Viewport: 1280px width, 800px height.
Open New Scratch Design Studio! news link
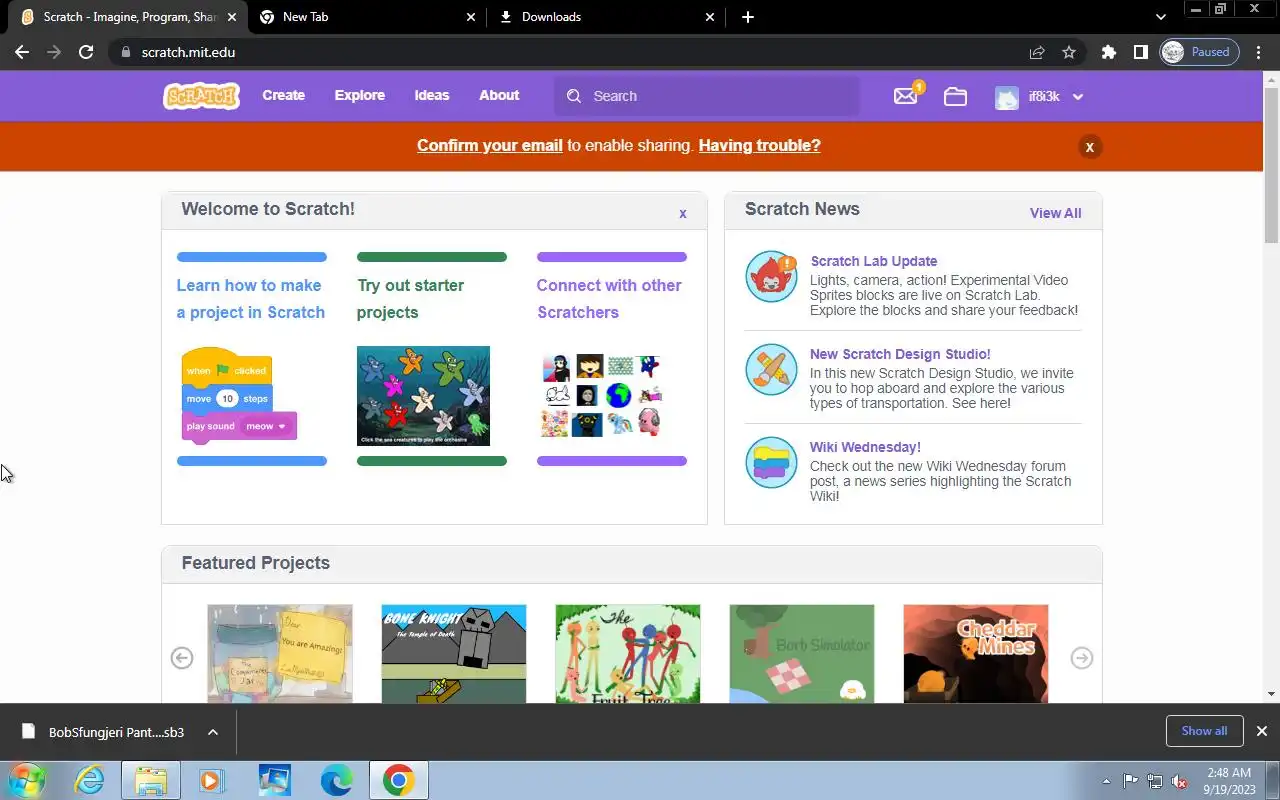click(x=900, y=354)
